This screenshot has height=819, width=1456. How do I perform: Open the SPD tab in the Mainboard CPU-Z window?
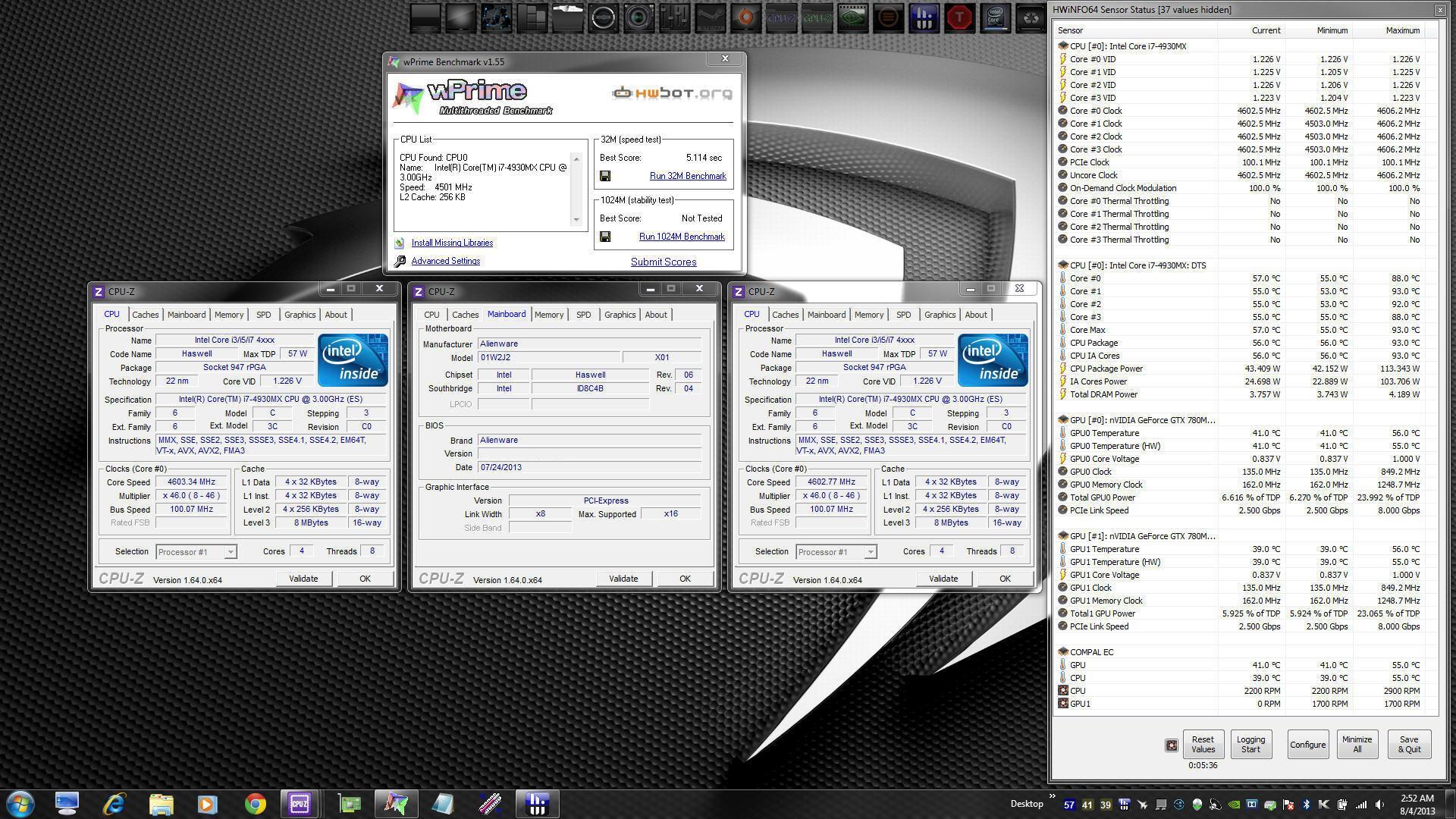click(x=583, y=315)
